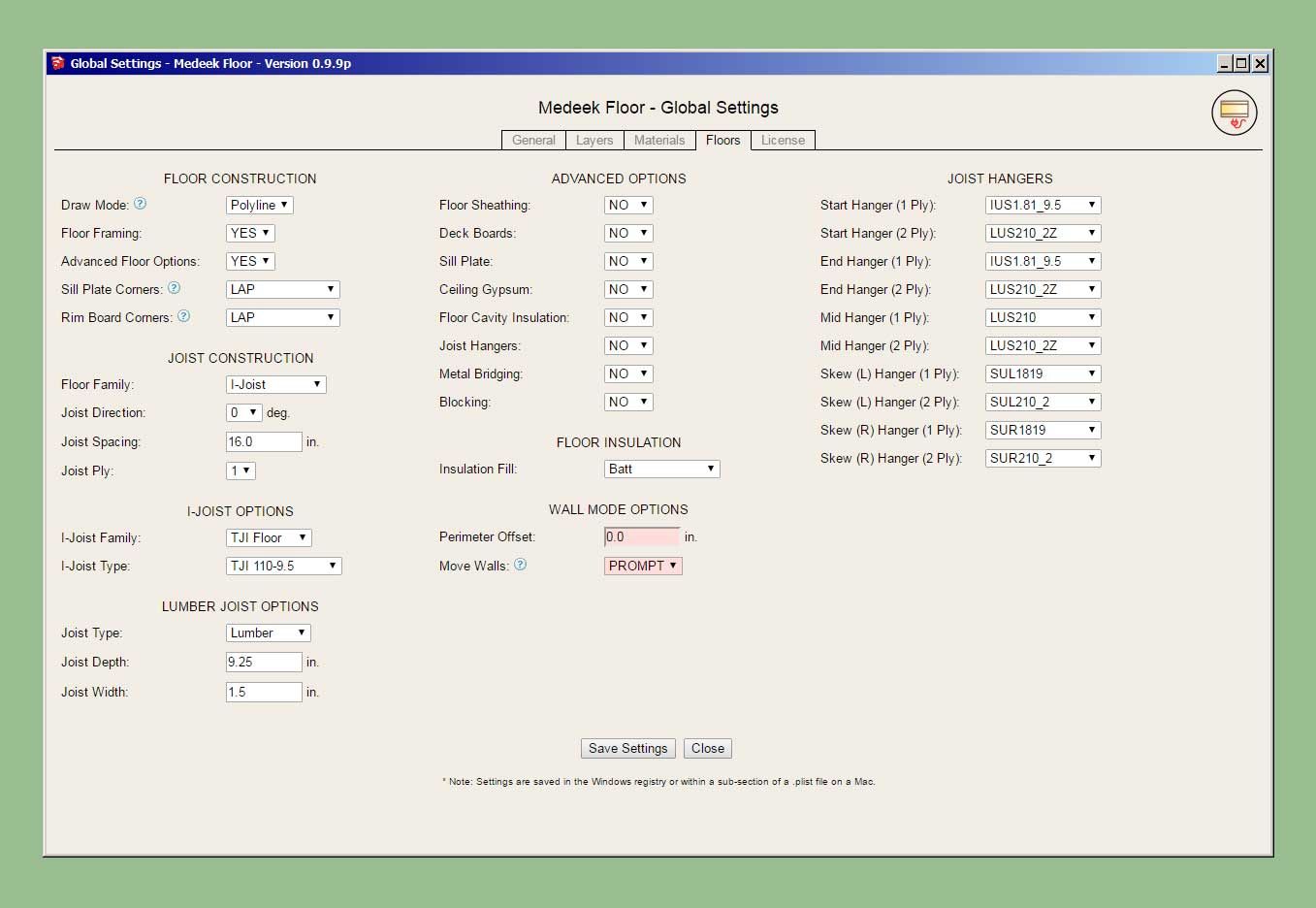Open the Floor Family dropdown
Screen dimensions: 1316x908
(x=276, y=384)
